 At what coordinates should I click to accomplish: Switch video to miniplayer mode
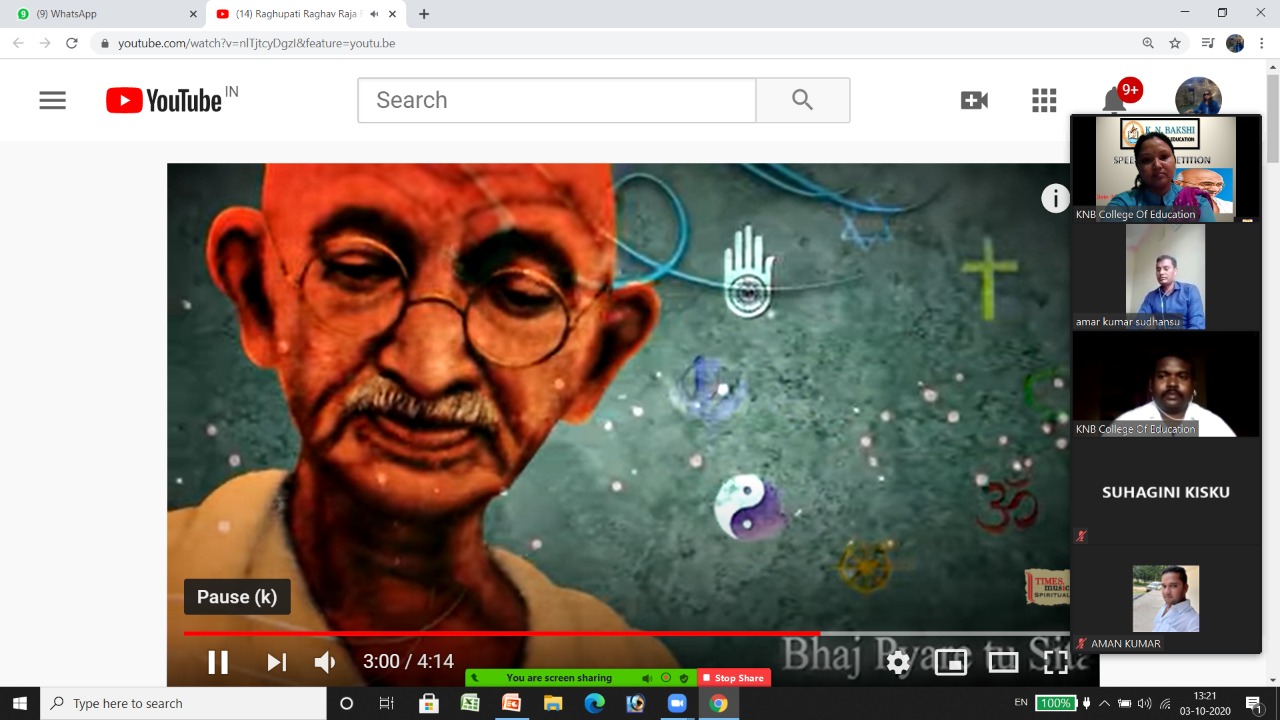950,662
